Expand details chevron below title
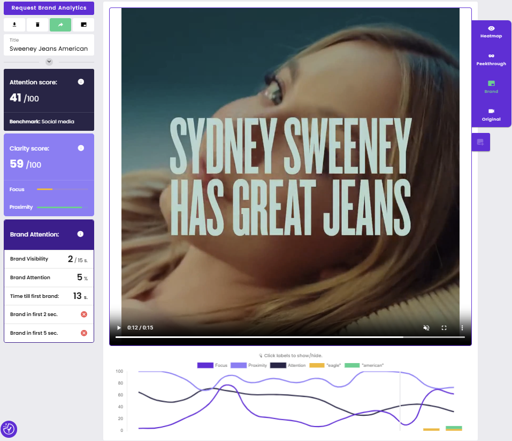The width and height of the screenshot is (512, 441). [x=49, y=62]
